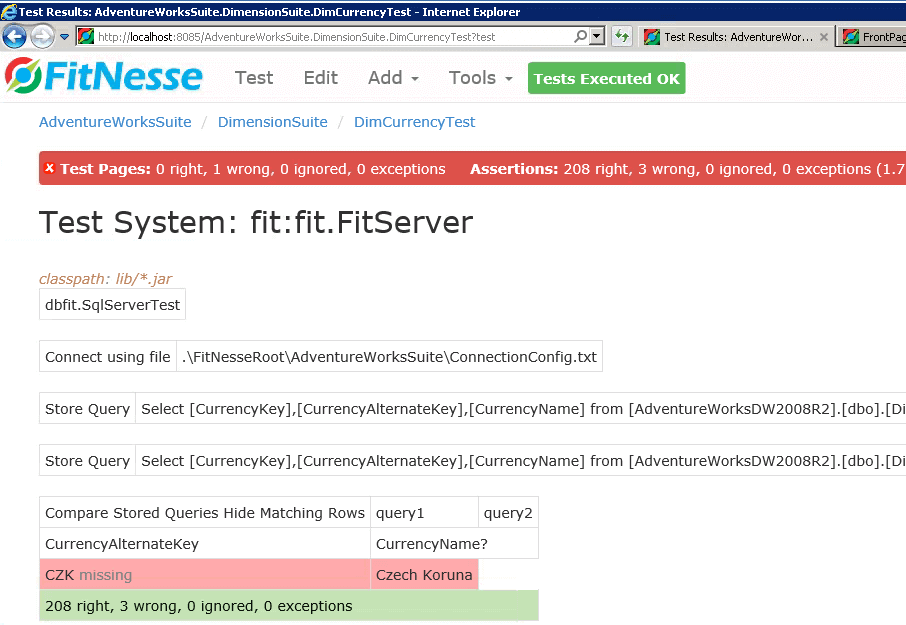
Task: Open the recent pages dropdown arrow
Action: pyautogui.click(x=64, y=37)
